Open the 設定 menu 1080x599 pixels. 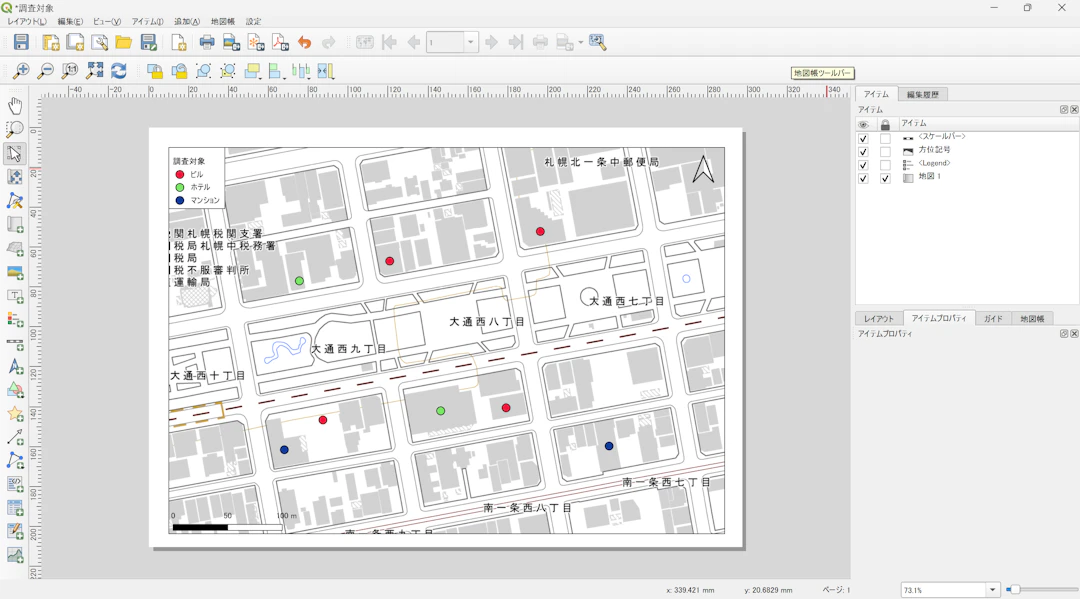(x=253, y=21)
